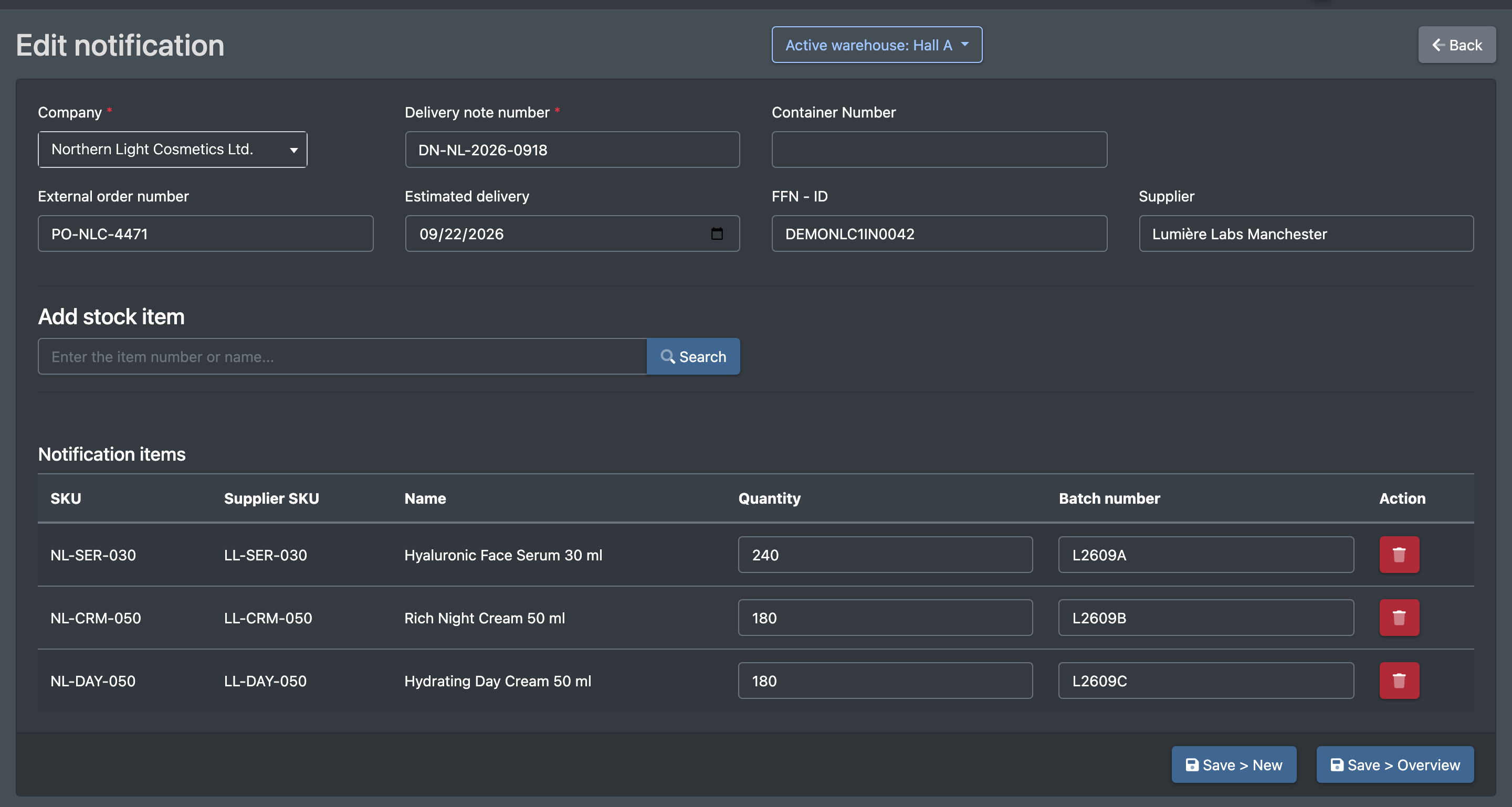Focus the stock item search box
This screenshot has width=1512, height=807.
(342, 357)
